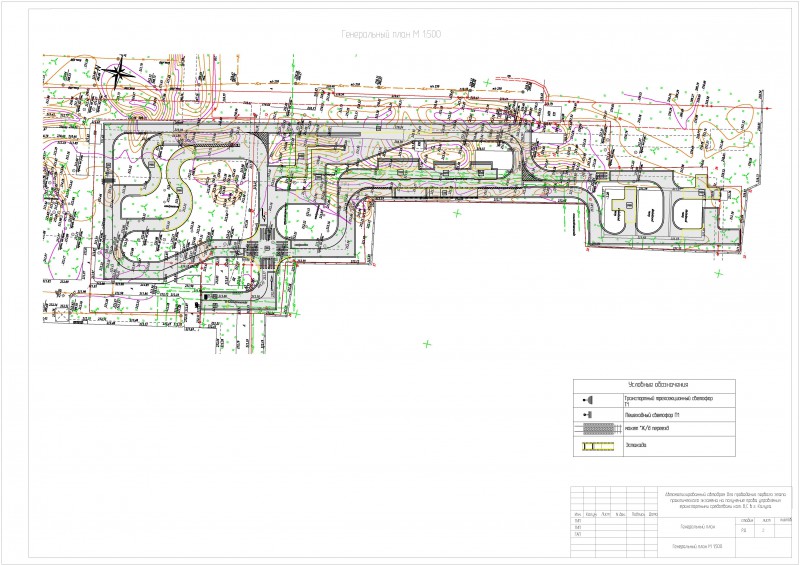Click the transport traffic light T1 legend description
The width and height of the screenshot is (800, 565).
tap(669, 401)
